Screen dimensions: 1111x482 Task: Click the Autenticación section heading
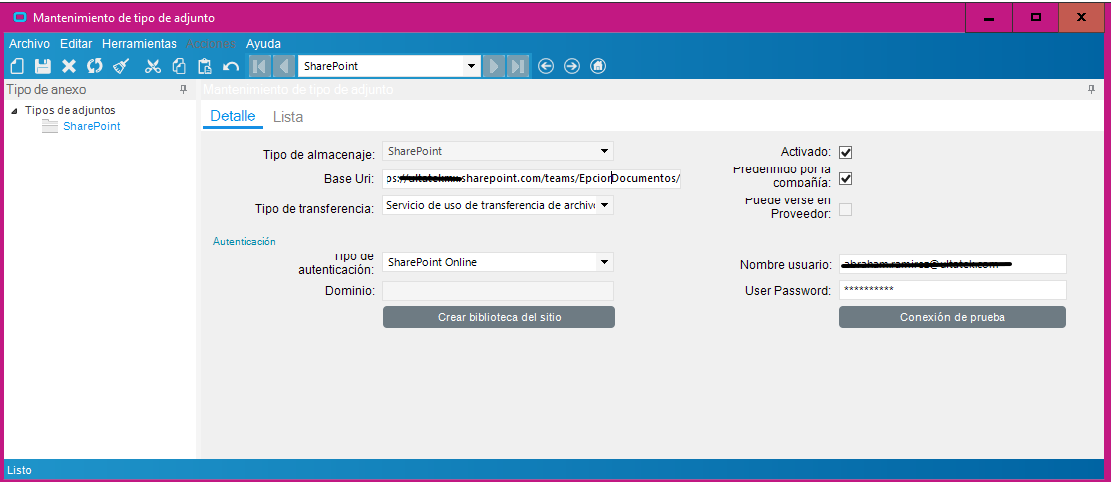coord(244,242)
